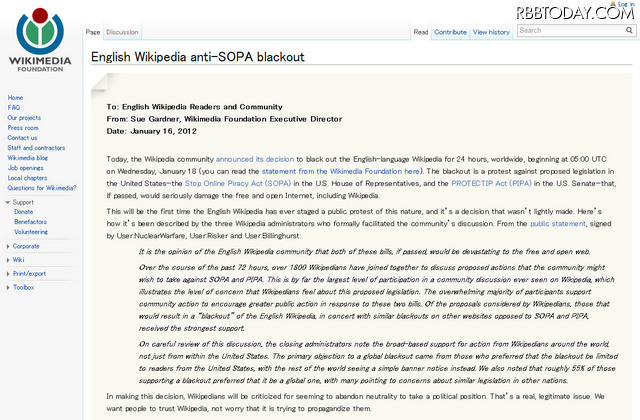Open Job openings link
640x420 pixels.
(x=25, y=168)
